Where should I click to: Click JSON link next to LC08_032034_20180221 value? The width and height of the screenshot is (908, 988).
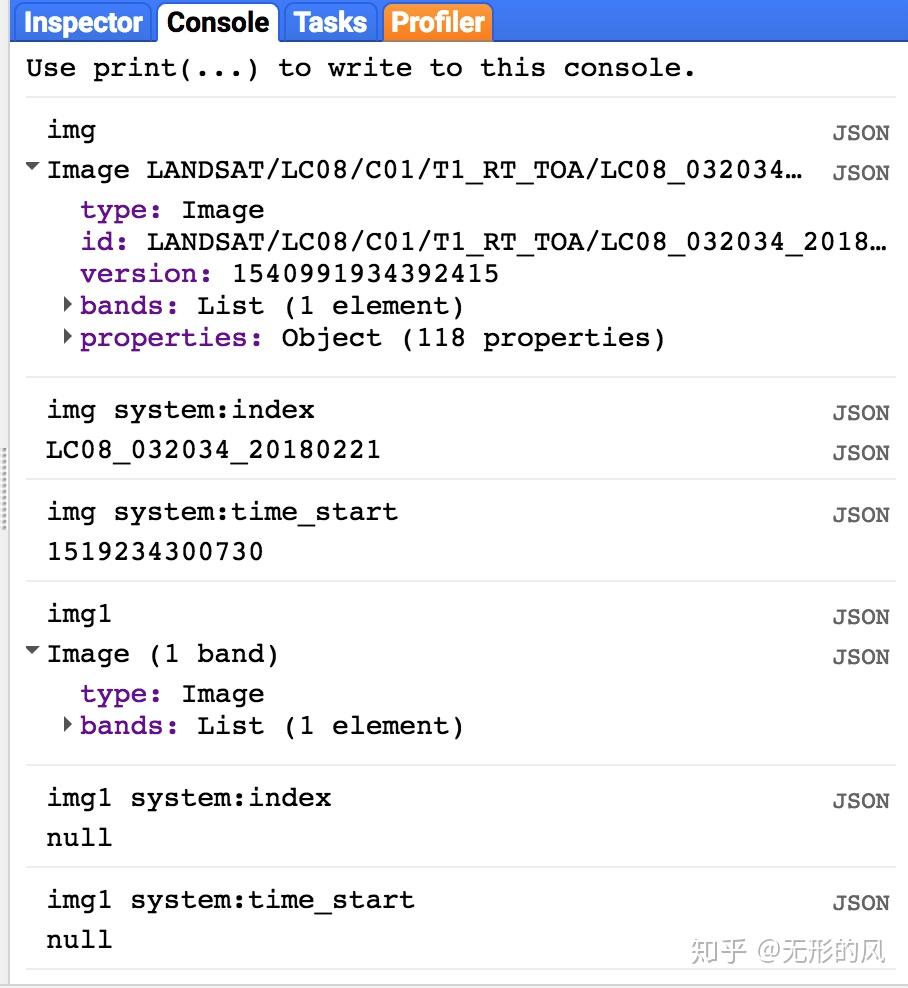click(x=860, y=453)
